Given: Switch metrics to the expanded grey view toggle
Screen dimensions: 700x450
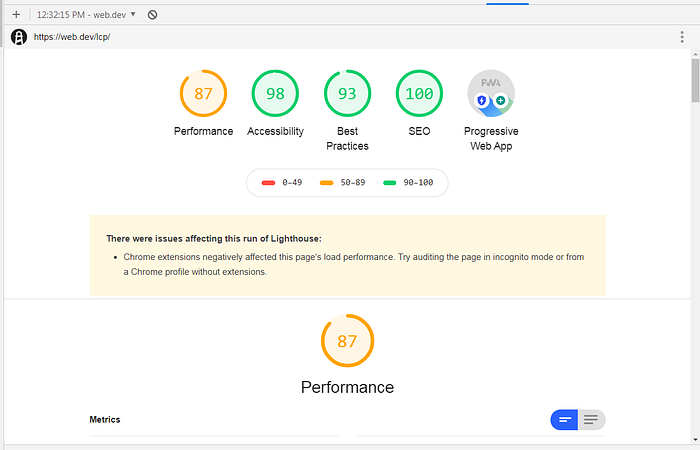Looking at the screenshot, I should click(592, 420).
